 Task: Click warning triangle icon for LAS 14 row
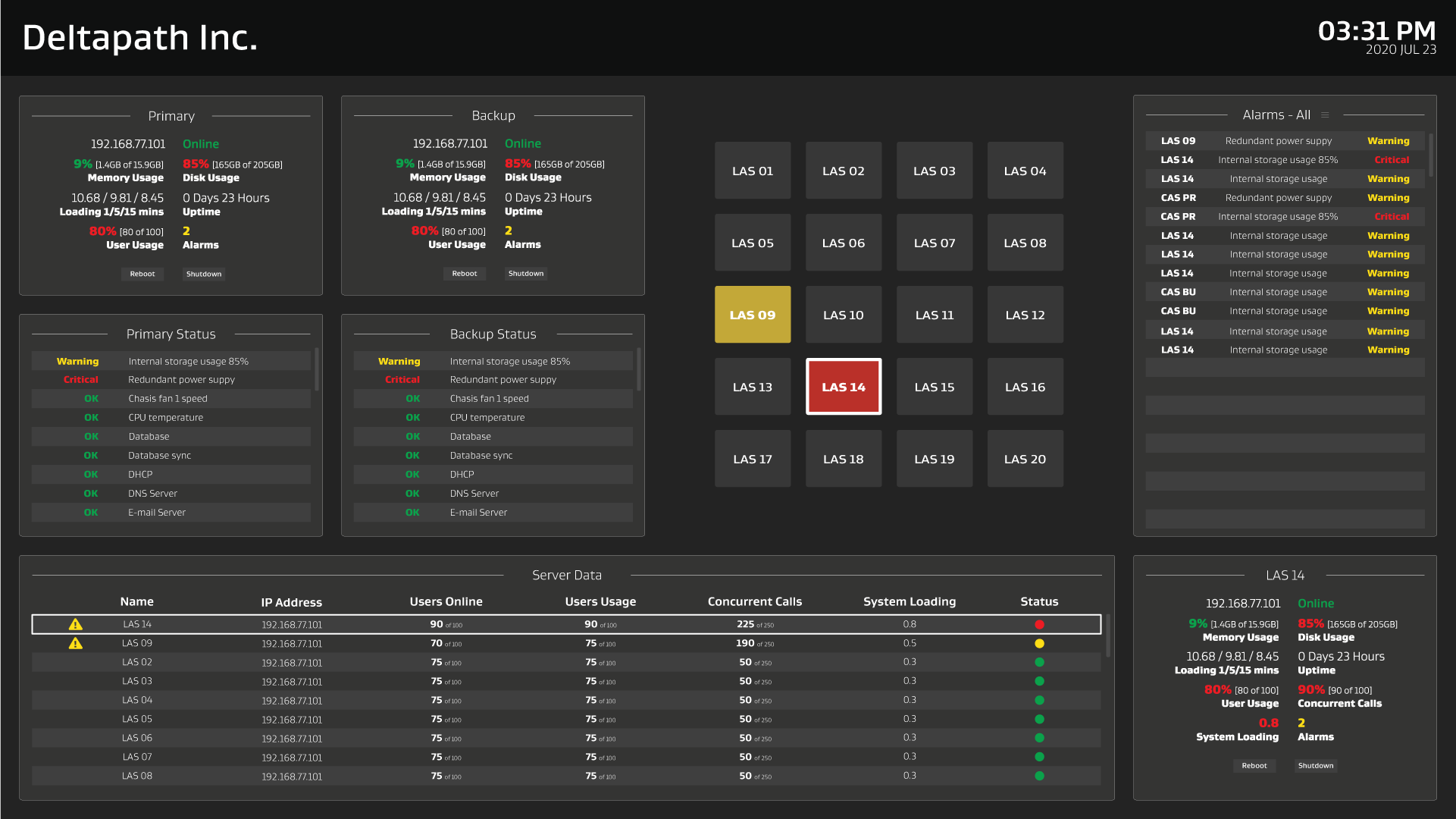point(75,624)
